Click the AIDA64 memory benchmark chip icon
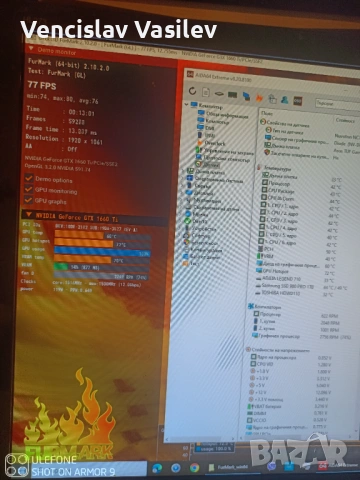The width and height of the screenshot is (360, 480). pyautogui.click(x=232, y=95)
